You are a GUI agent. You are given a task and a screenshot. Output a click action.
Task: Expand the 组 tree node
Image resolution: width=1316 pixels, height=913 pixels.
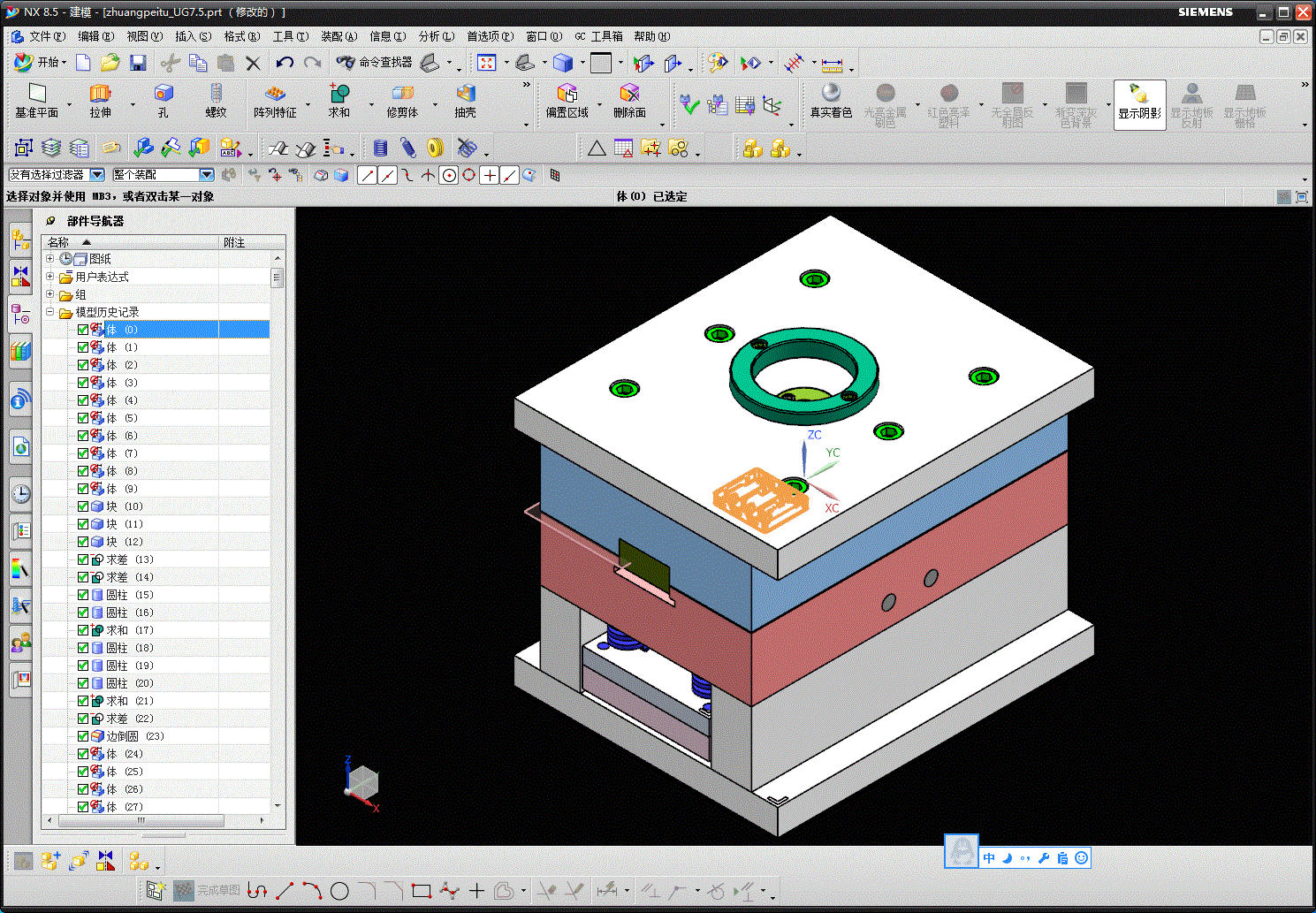coord(50,294)
